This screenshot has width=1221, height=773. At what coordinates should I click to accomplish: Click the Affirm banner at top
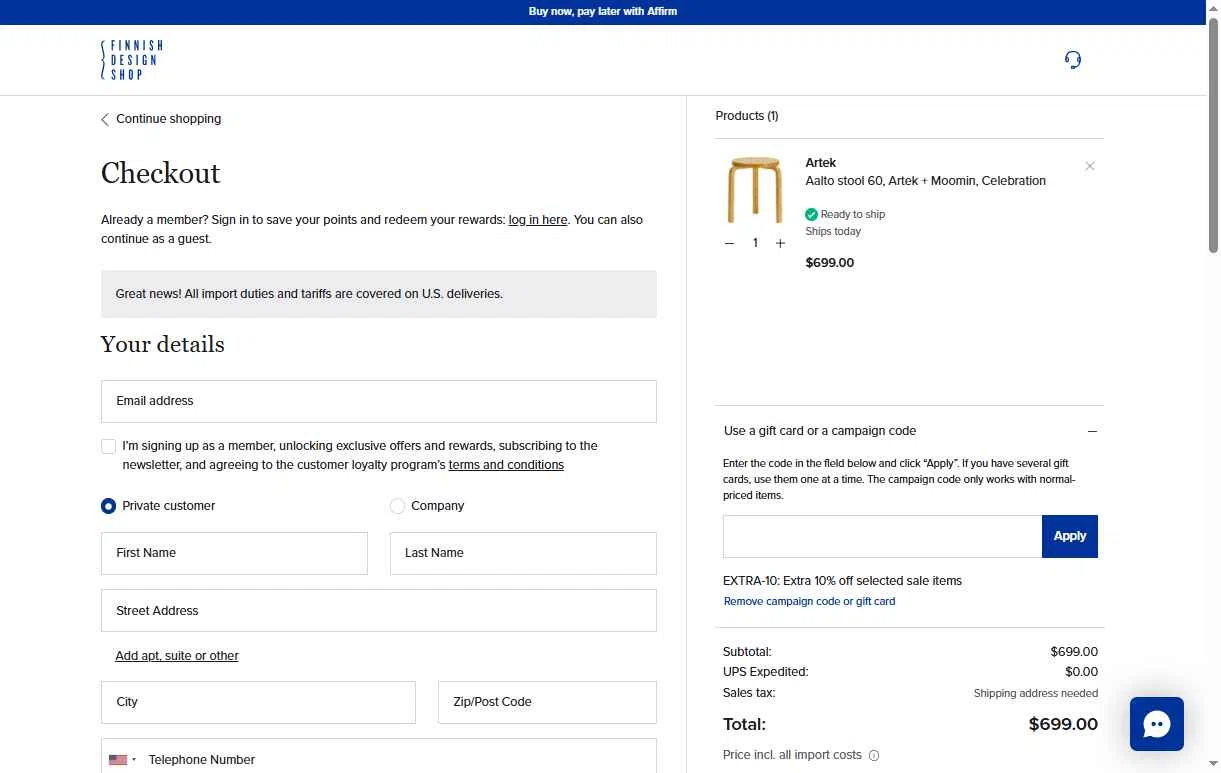click(603, 12)
